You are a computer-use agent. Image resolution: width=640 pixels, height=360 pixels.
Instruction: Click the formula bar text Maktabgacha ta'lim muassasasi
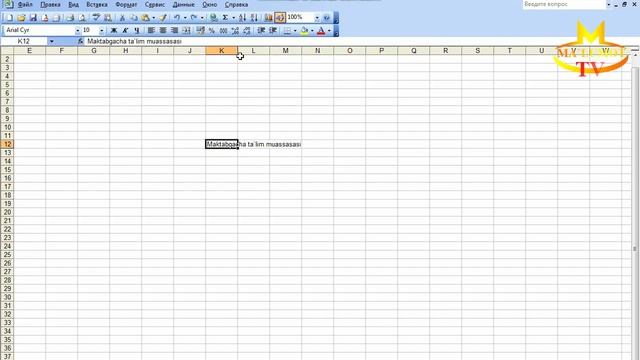pos(134,41)
